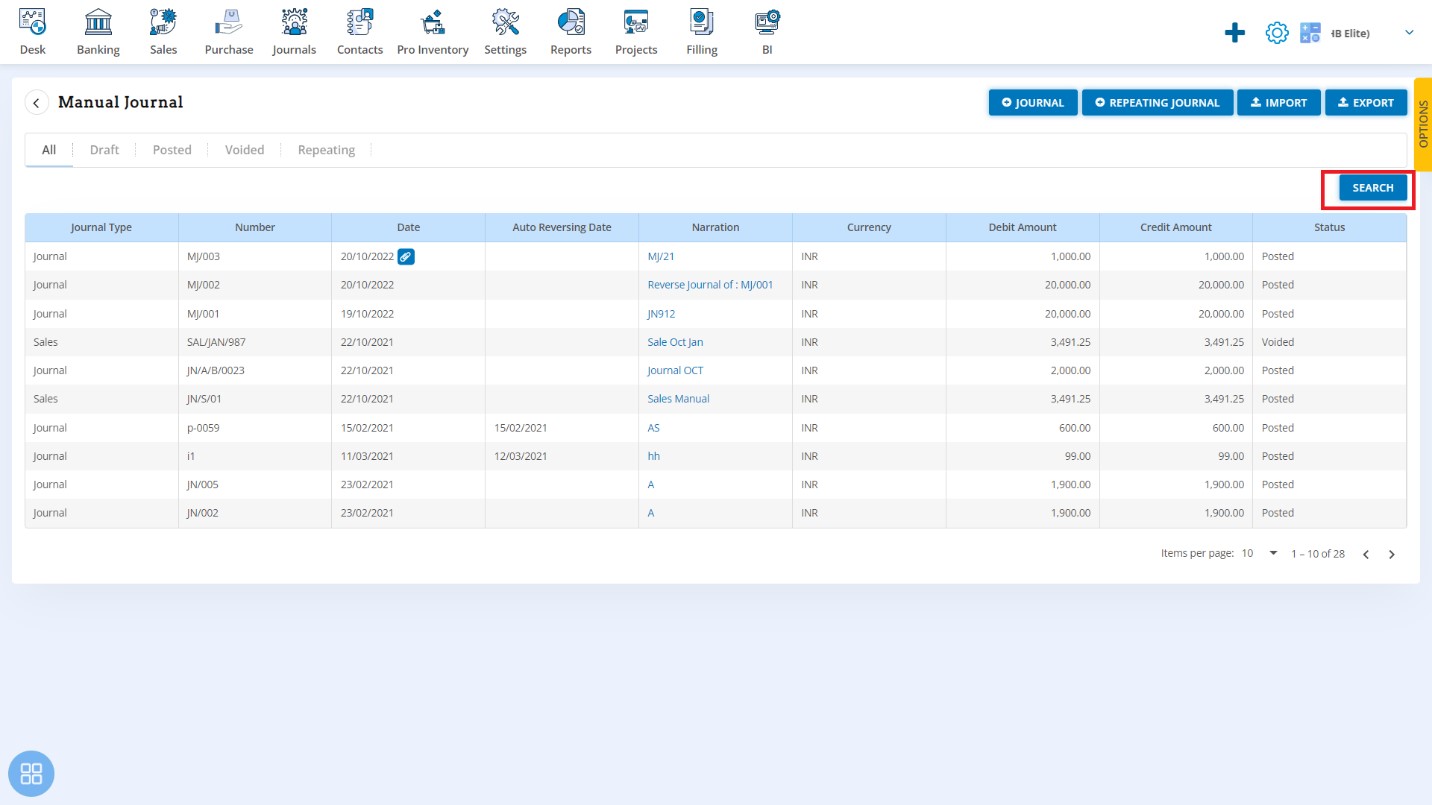Sort by Number column header
Image resolution: width=1432 pixels, height=805 pixels.
[255, 227]
